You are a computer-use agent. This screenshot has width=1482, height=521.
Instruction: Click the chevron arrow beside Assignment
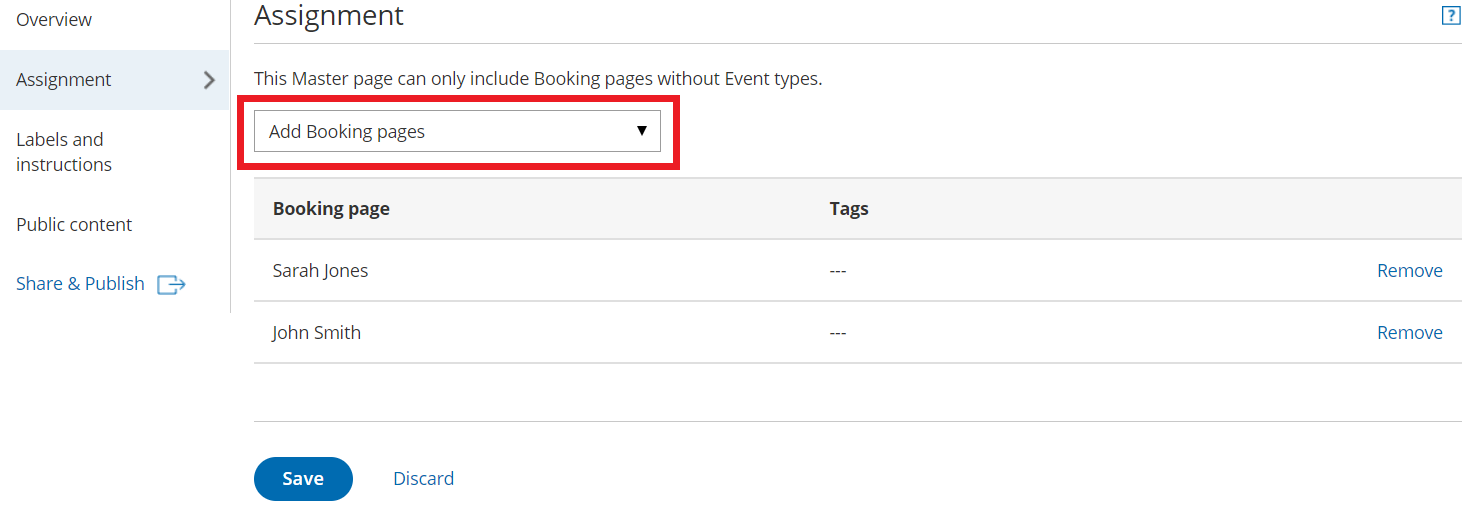tap(209, 80)
